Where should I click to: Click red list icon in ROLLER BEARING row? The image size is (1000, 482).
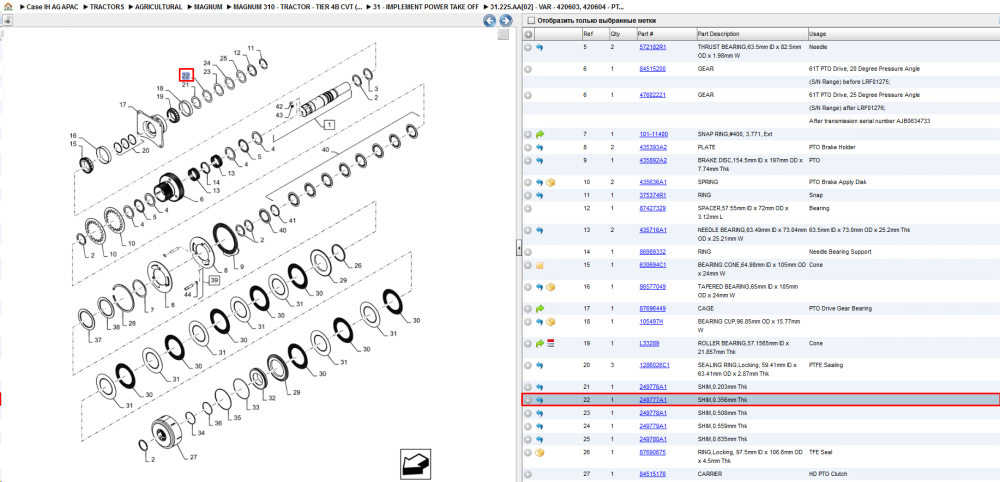click(x=551, y=344)
